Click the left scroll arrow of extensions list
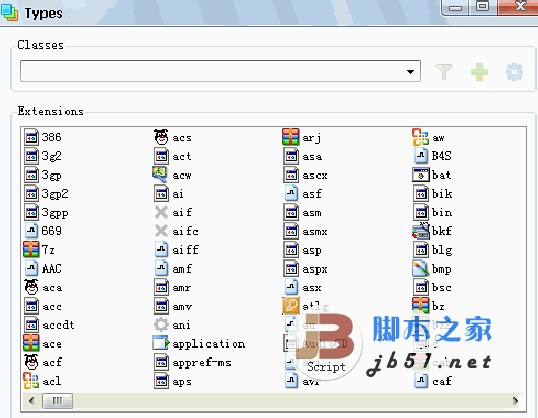 [x=32, y=401]
